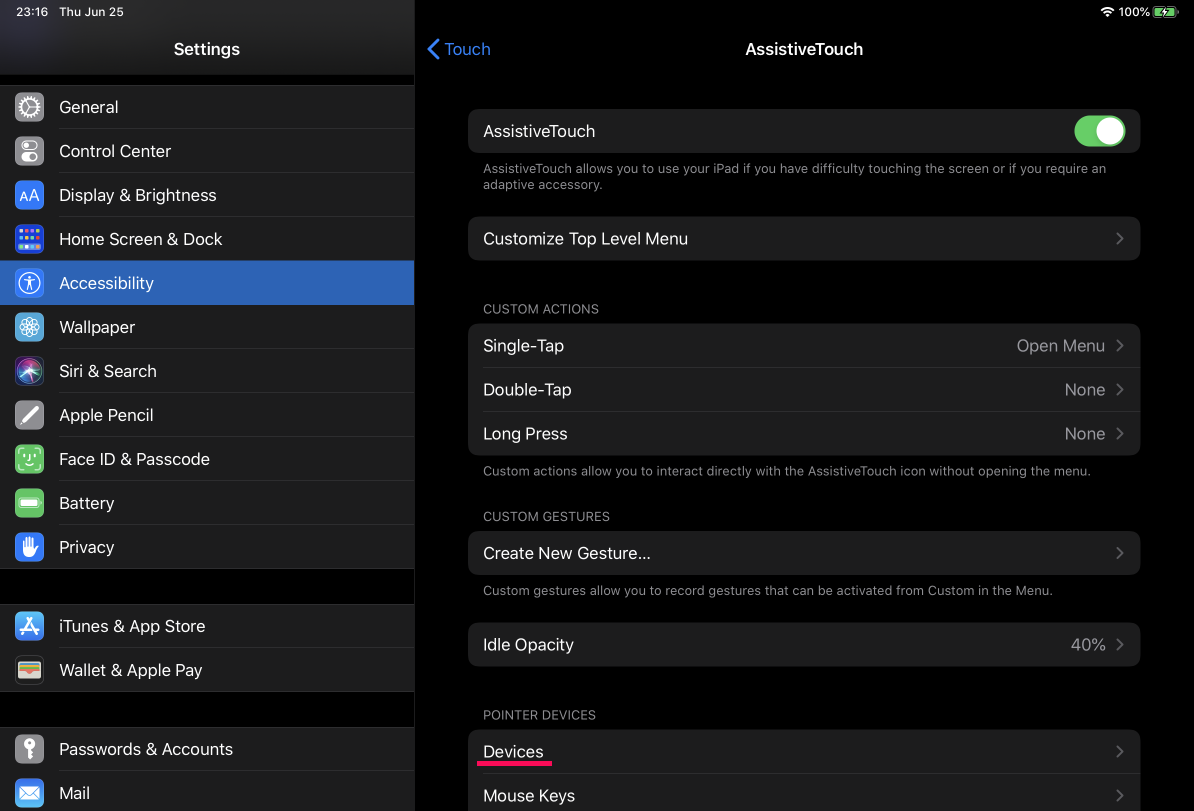Open Long Press action chevron
Image resolution: width=1194 pixels, height=811 pixels.
pos(1119,434)
